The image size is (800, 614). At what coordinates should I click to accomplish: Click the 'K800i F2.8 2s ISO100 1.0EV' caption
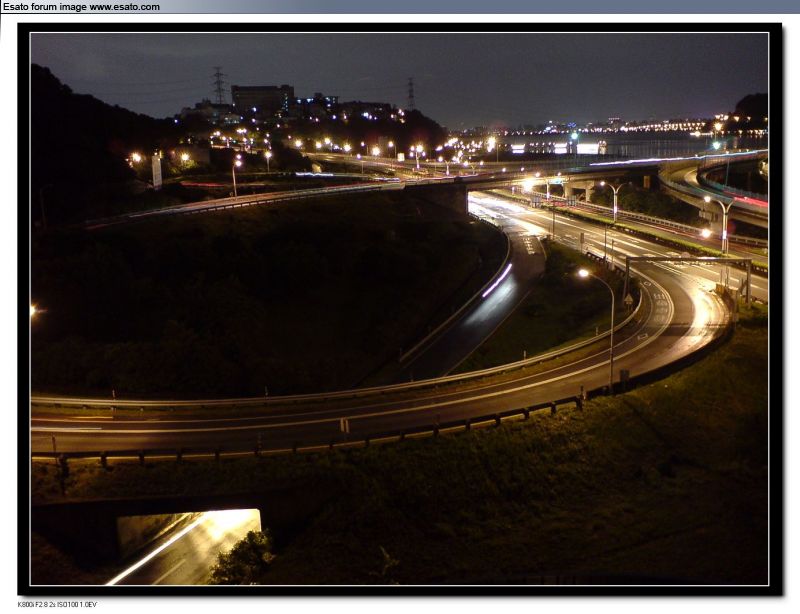pos(57,604)
